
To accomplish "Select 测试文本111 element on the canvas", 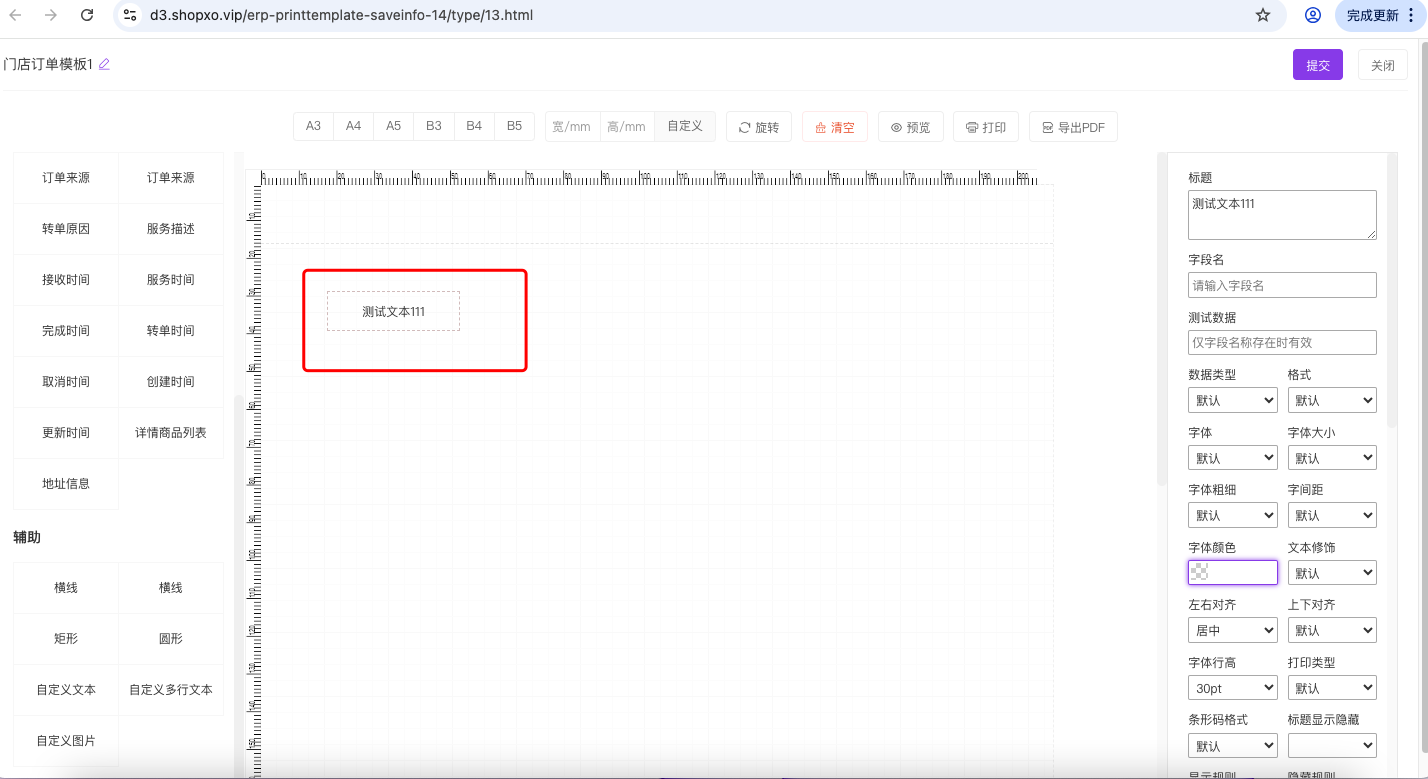I will [393, 311].
